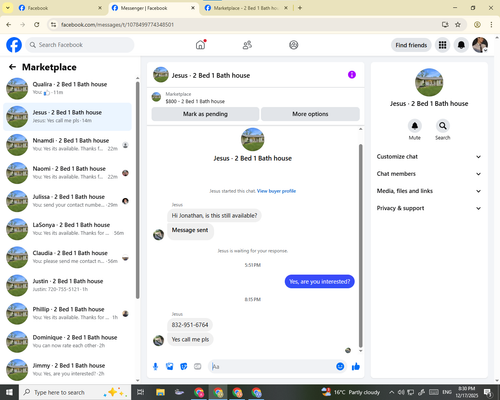Image resolution: width=500 pixels, height=400 pixels.
Task: Open the Dominique conversation
Action: click(67, 341)
